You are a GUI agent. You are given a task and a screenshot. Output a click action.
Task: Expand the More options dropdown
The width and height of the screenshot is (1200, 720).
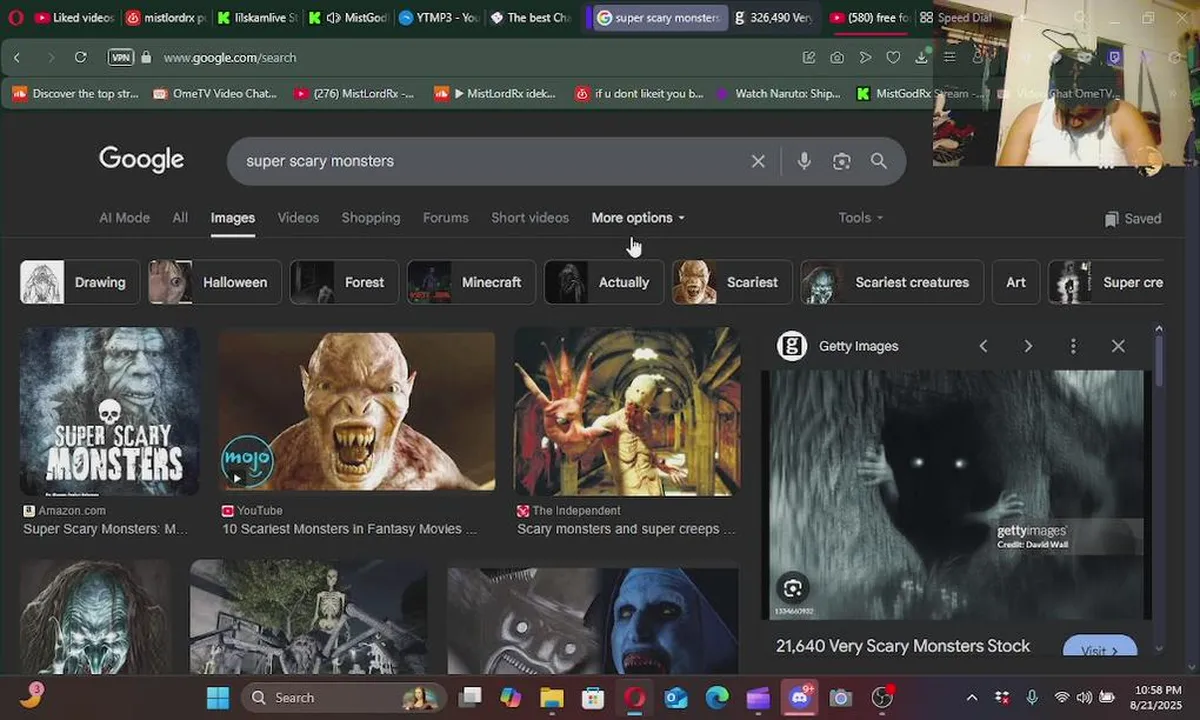638,217
